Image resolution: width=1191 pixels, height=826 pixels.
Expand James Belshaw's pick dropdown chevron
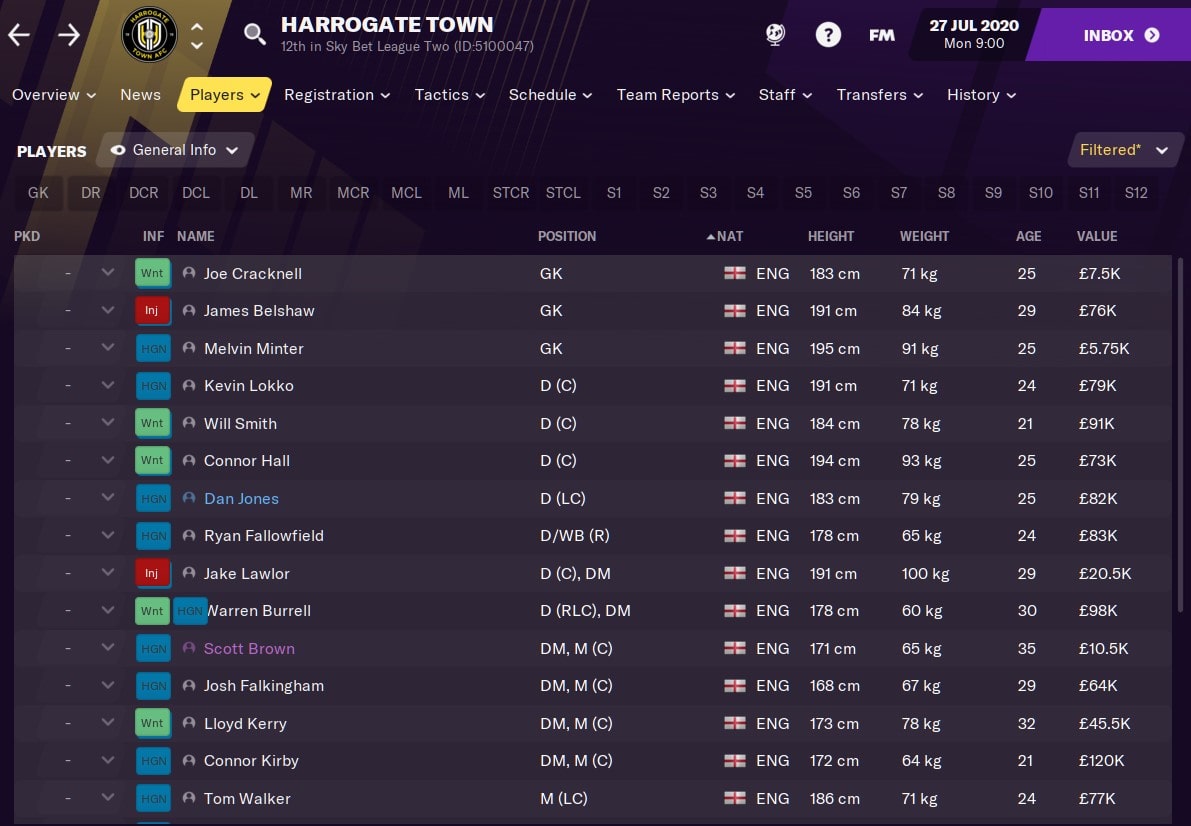coord(108,310)
